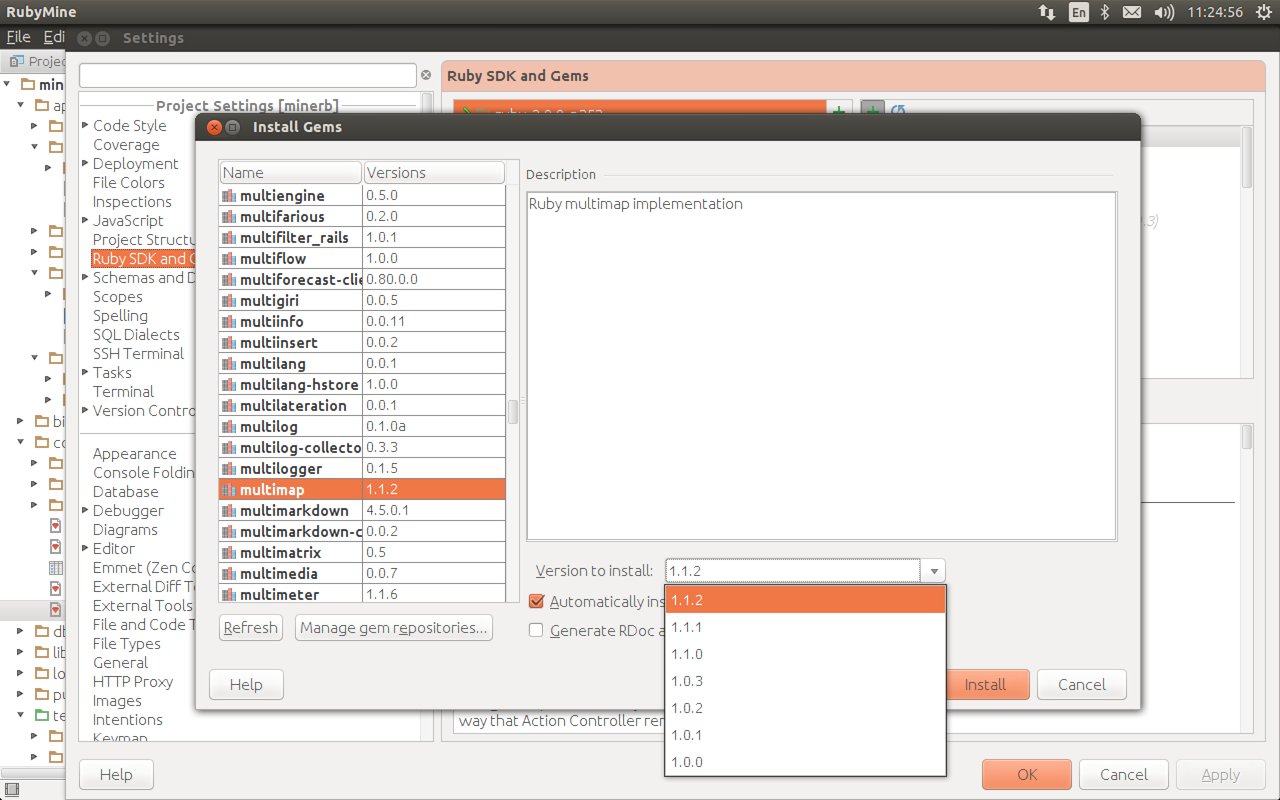Clear the Settings search field icon
The height and width of the screenshot is (800, 1280).
coord(426,75)
